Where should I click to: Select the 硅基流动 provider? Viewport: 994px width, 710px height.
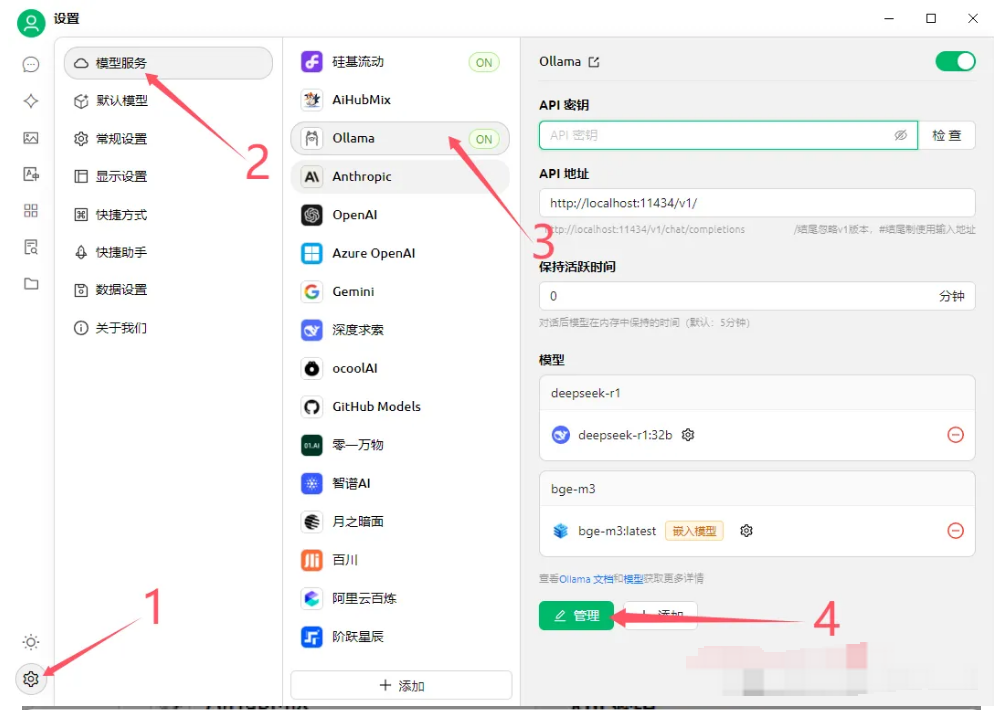pyautogui.click(x=400, y=61)
